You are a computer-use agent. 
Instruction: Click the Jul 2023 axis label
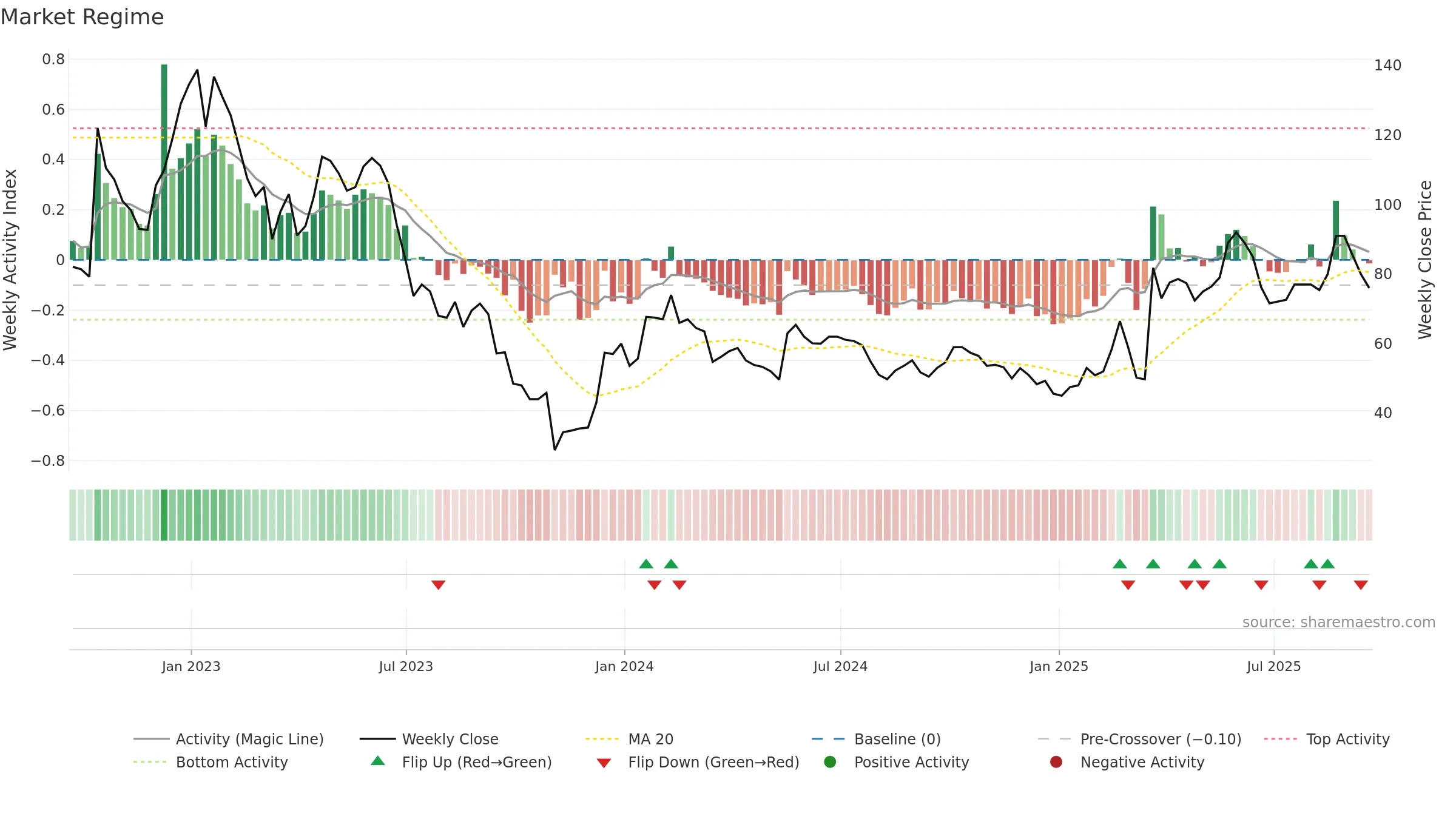coord(406,667)
